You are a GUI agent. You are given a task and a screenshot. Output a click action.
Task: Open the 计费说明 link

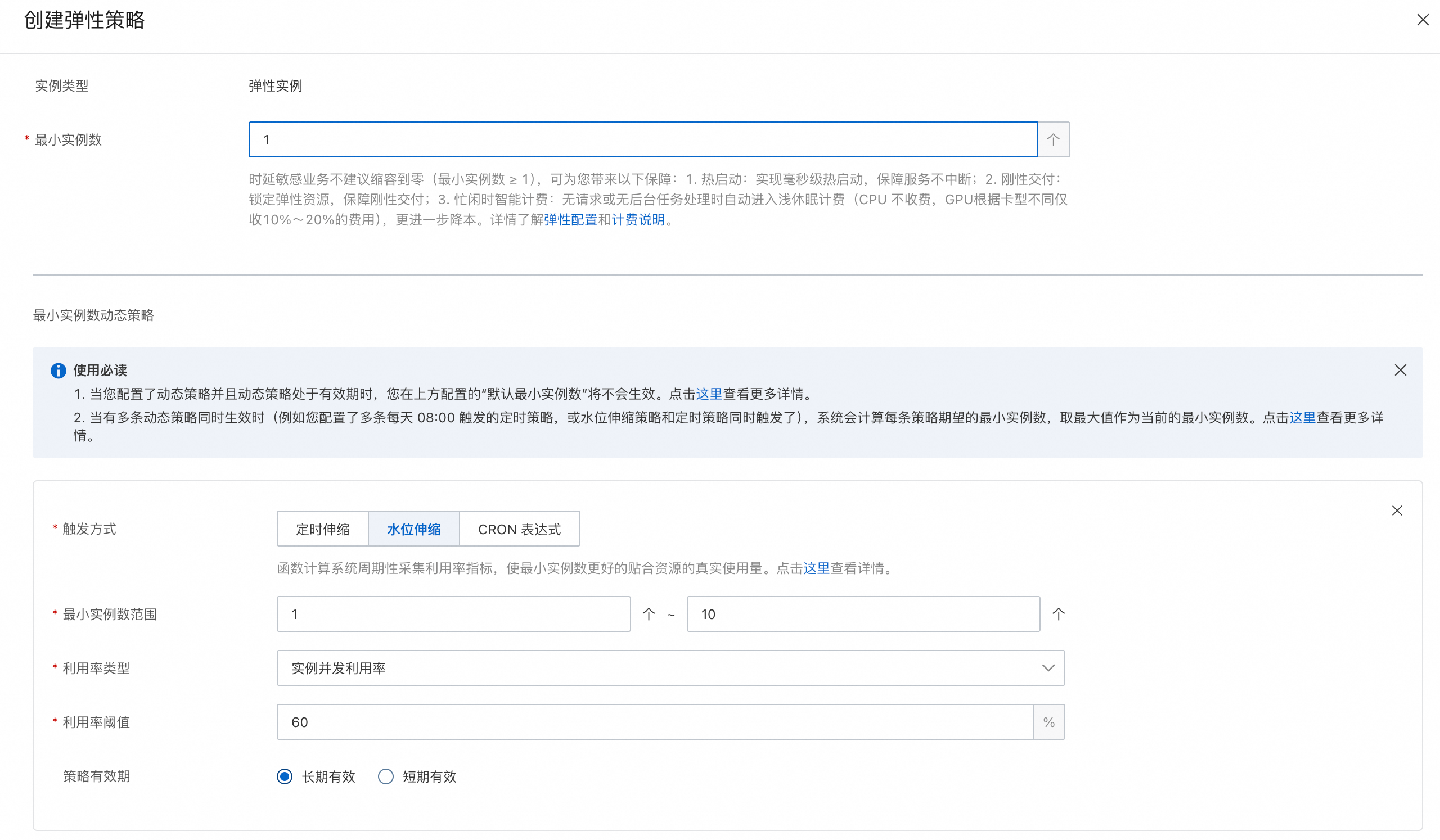(x=638, y=220)
